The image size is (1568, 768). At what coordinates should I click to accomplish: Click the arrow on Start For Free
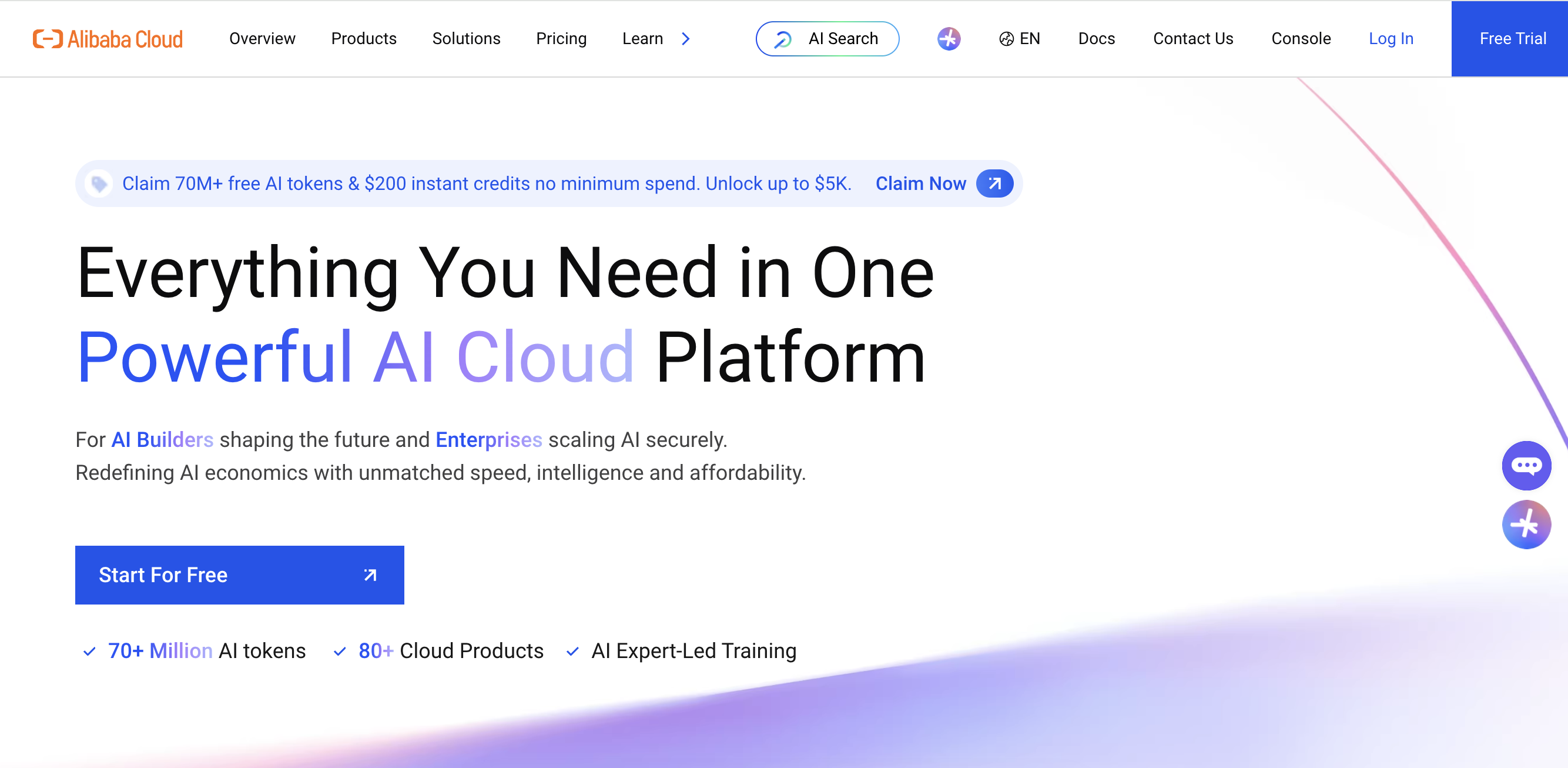[x=370, y=575]
